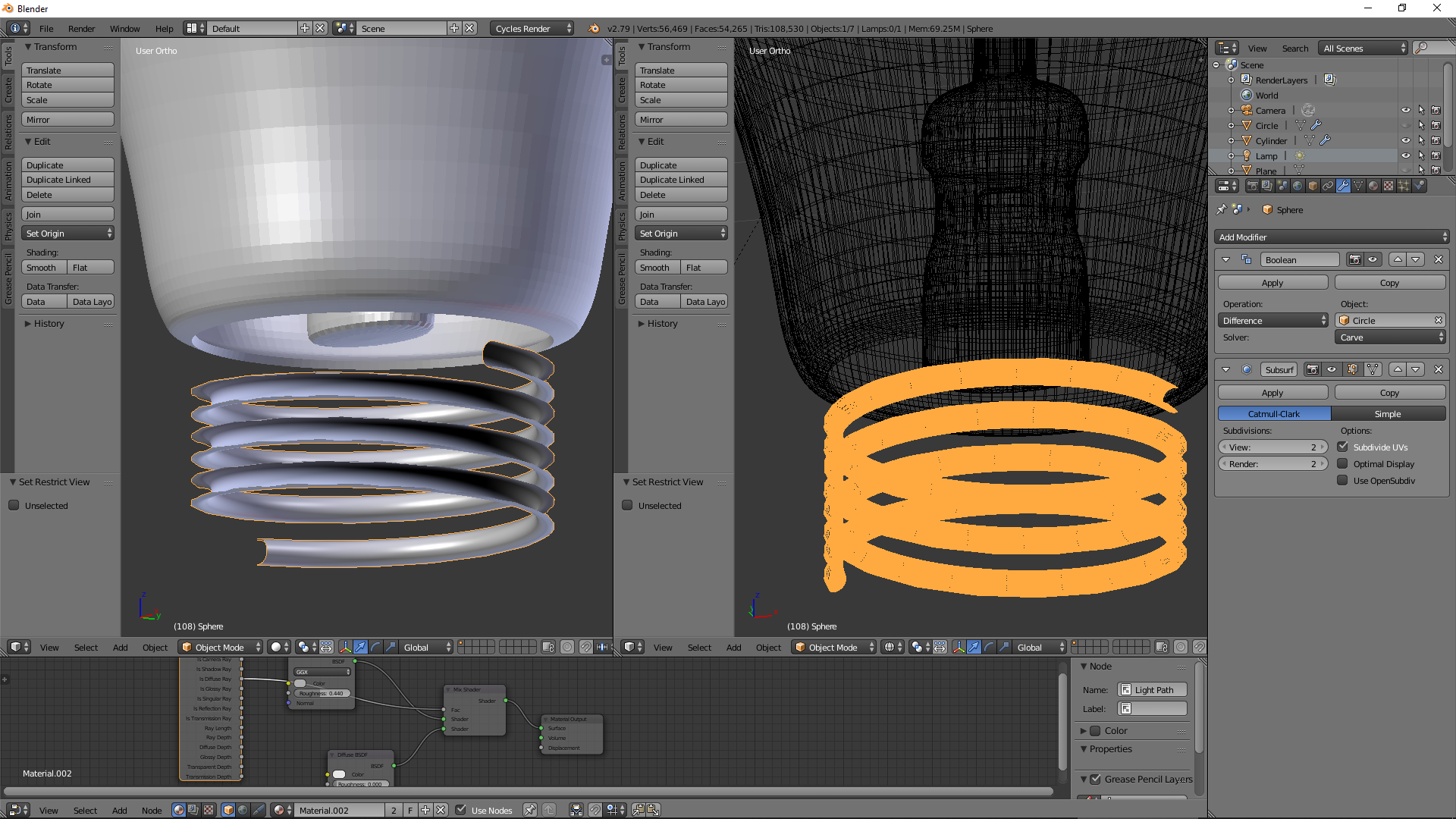Screen dimensions: 1456x819
Task: Select scale manipulator in left viewport header
Action: [391, 647]
